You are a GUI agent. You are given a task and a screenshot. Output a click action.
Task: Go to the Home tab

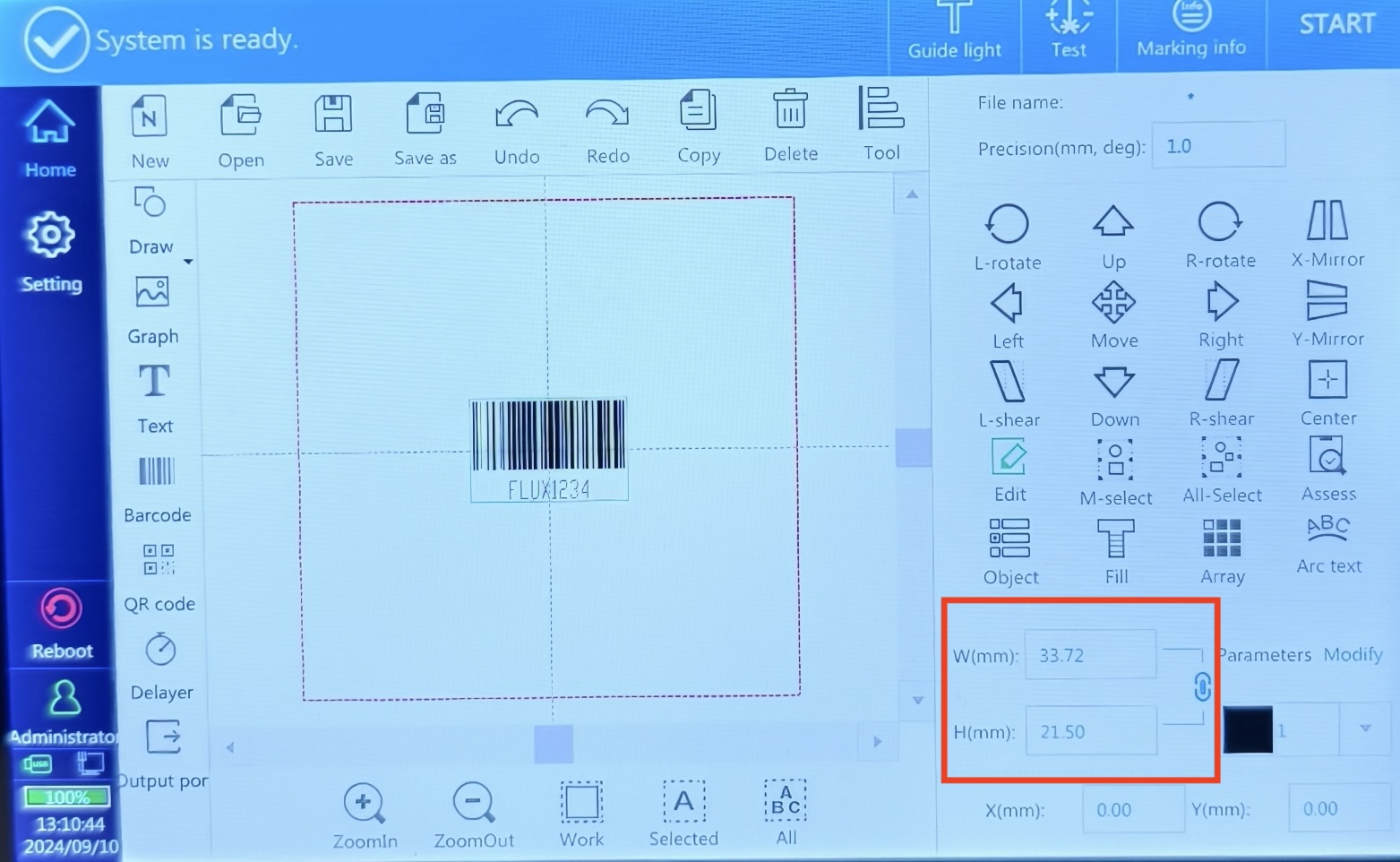[49, 140]
